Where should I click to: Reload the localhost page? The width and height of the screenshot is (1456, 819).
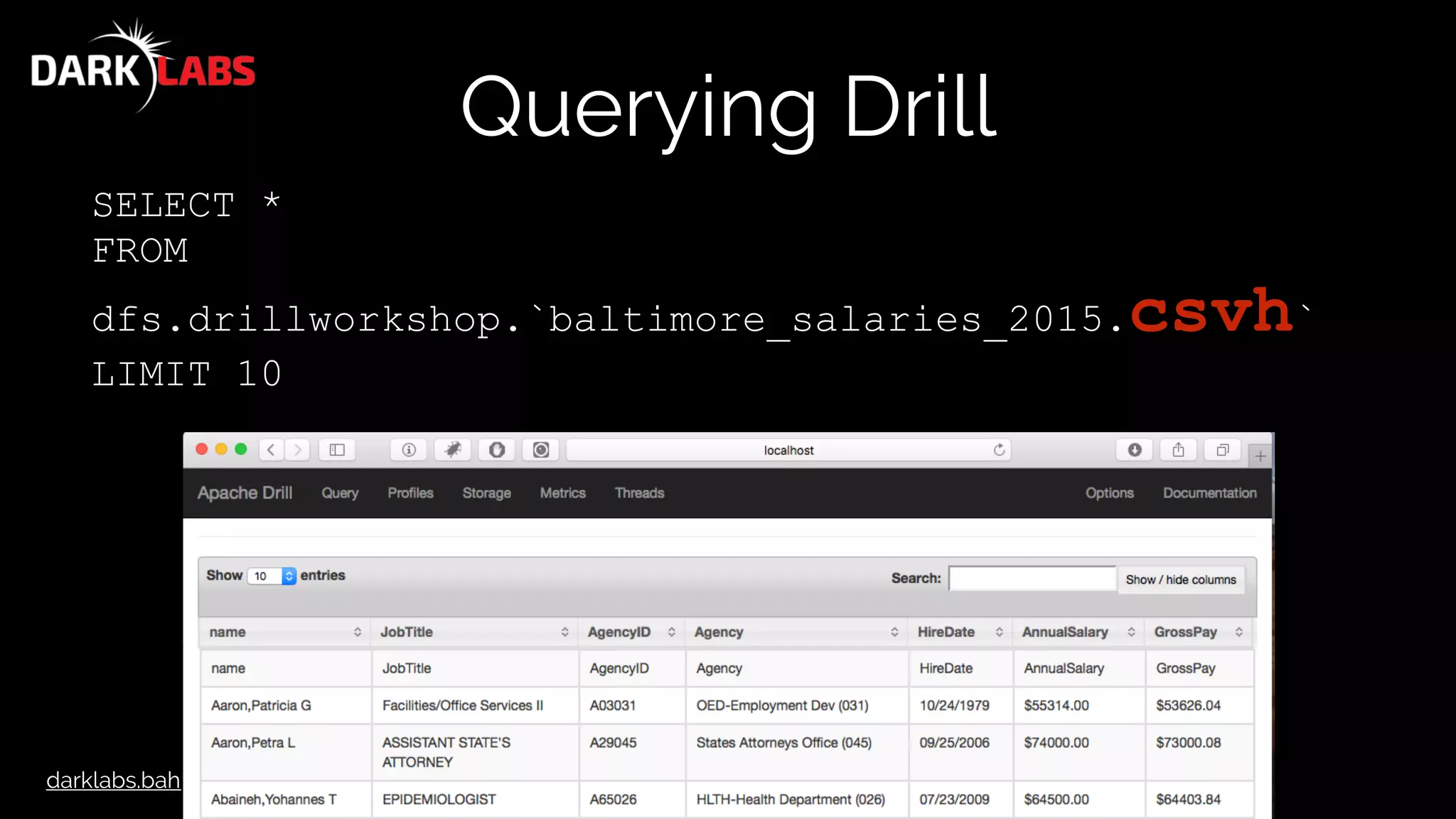point(999,450)
